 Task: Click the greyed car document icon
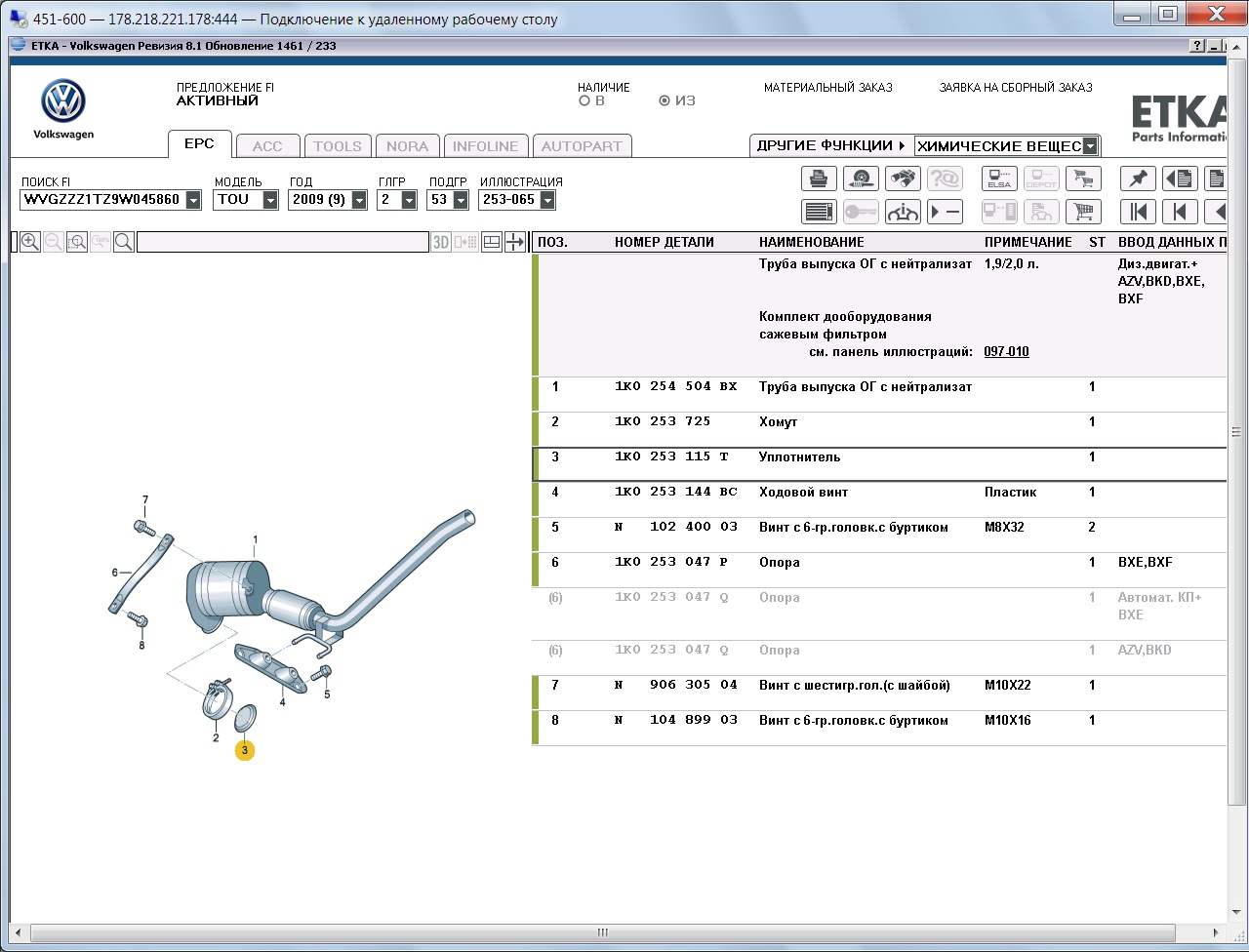point(1041,211)
